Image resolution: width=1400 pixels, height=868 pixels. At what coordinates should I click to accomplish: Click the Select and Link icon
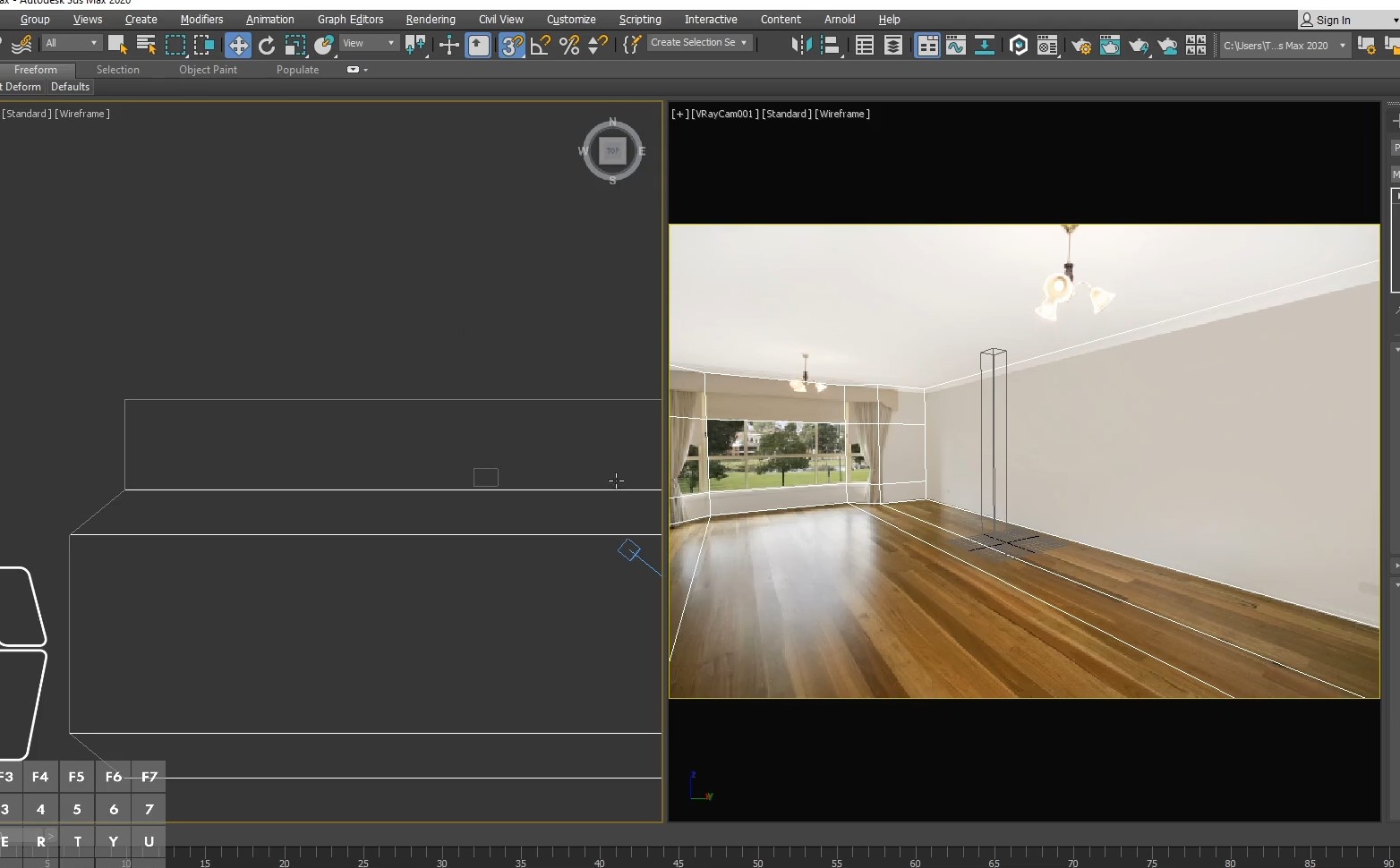21,44
